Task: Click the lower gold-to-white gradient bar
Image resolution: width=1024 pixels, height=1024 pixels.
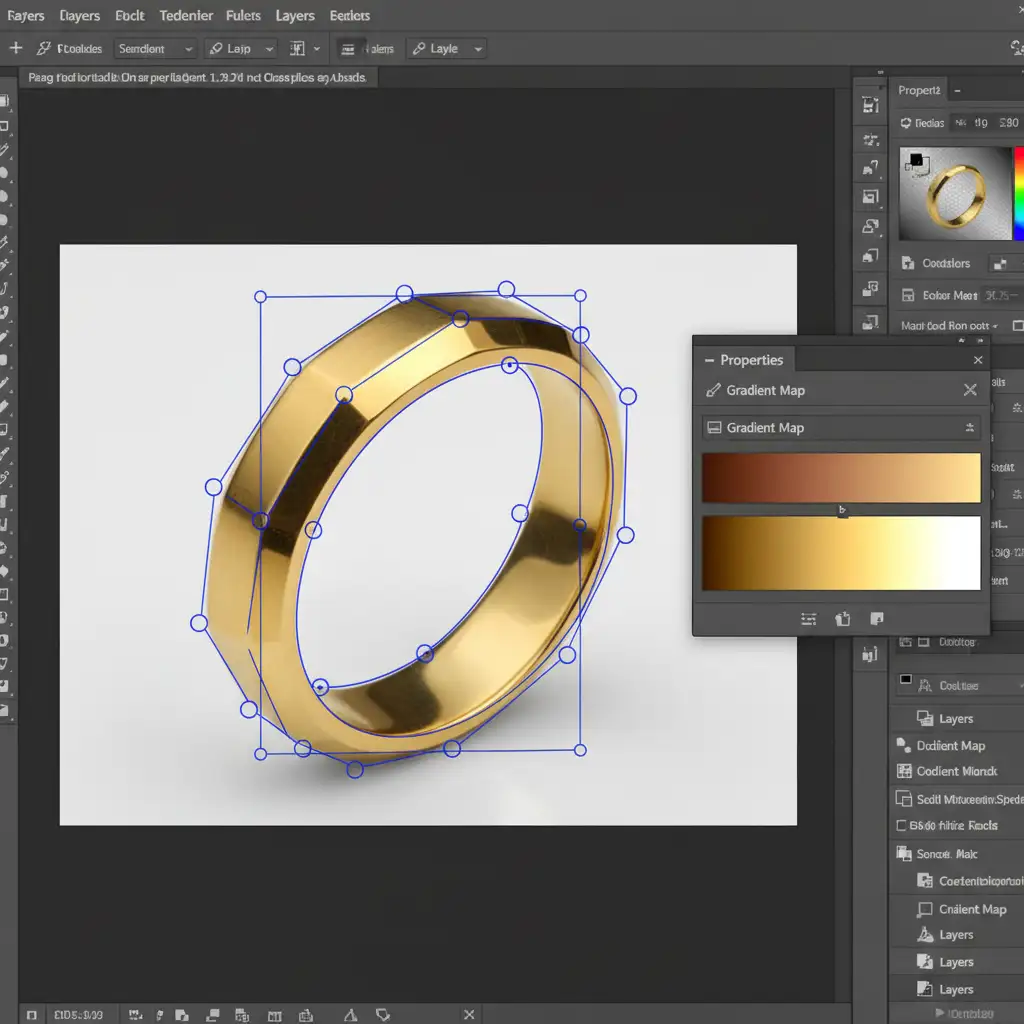Action: tap(841, 553)
